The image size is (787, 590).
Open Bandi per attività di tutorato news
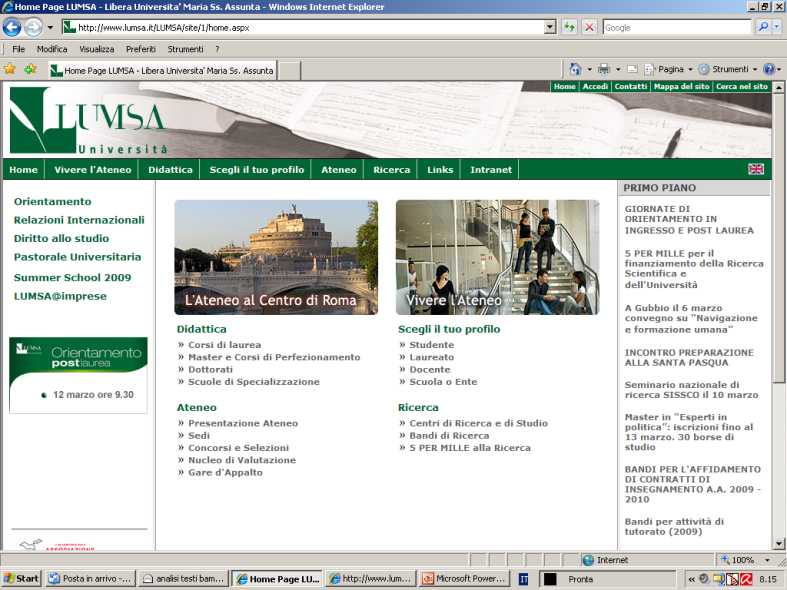point(674,526)
